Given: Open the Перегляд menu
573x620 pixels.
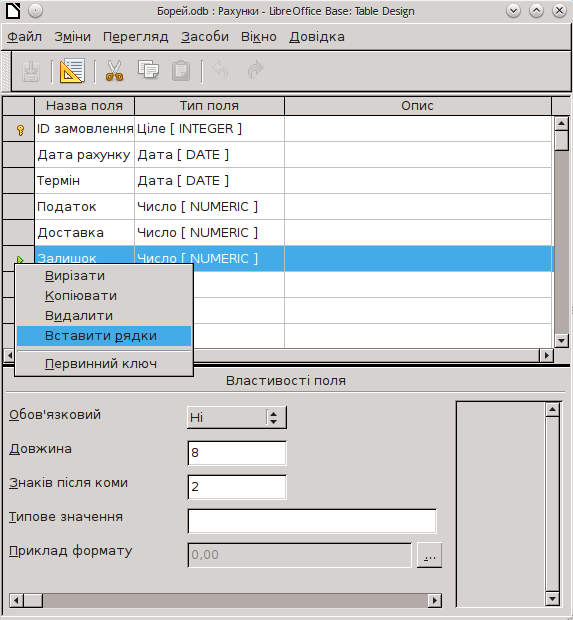Looking at the screenshot, I should tap(136, 37).
